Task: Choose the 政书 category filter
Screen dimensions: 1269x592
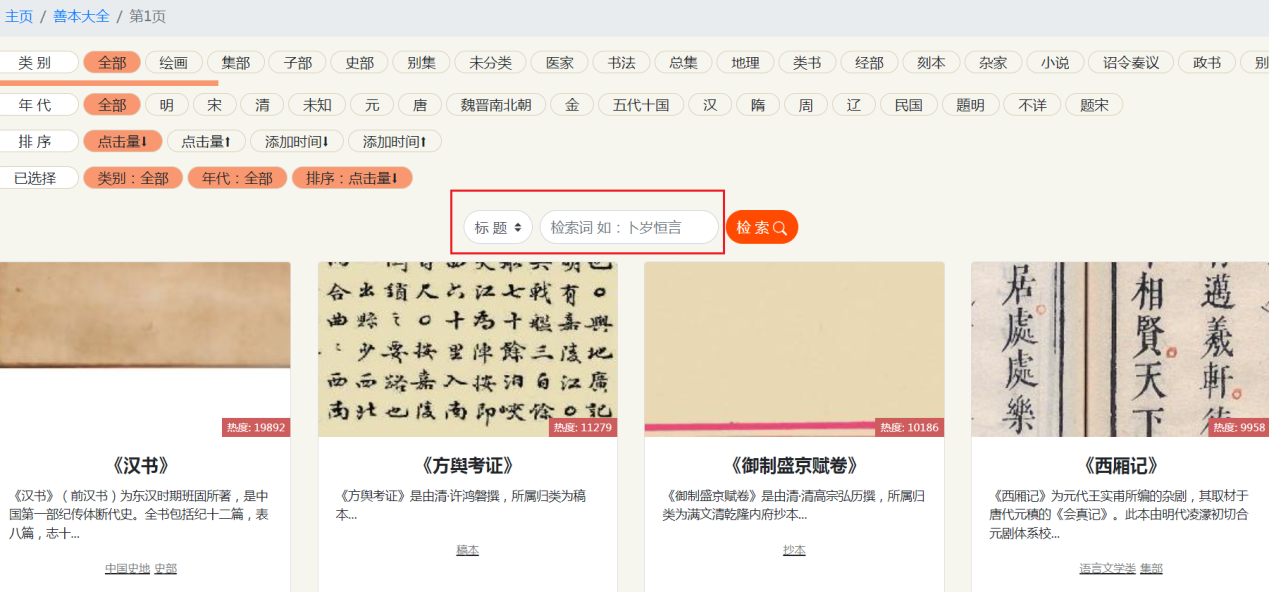Action: [1208, 62]
